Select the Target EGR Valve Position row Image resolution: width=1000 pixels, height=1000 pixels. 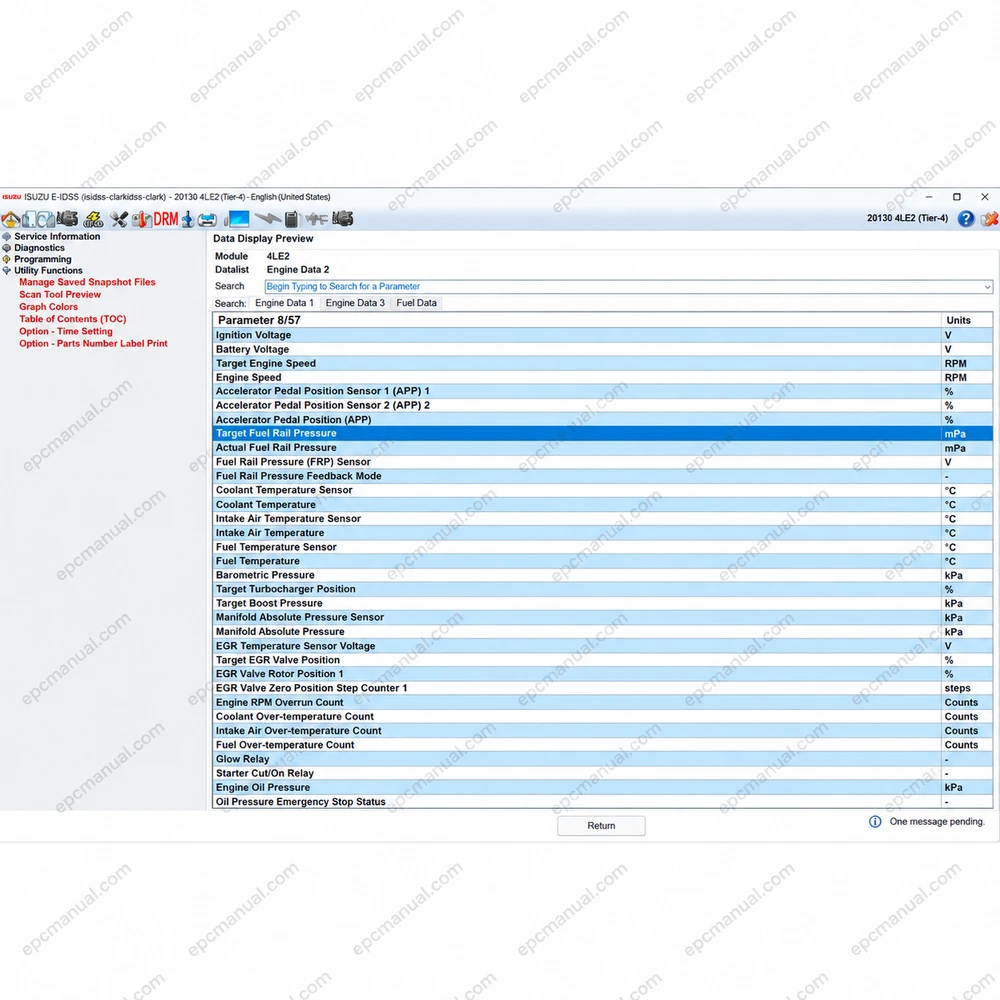coord(602,659)
